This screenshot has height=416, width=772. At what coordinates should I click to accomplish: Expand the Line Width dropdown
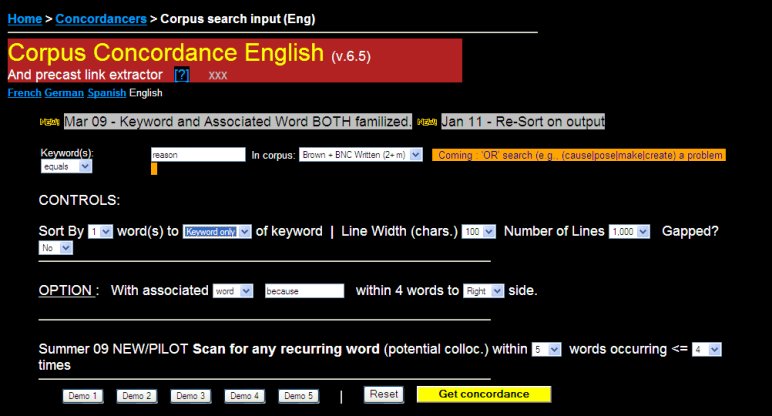coord(478,231)
